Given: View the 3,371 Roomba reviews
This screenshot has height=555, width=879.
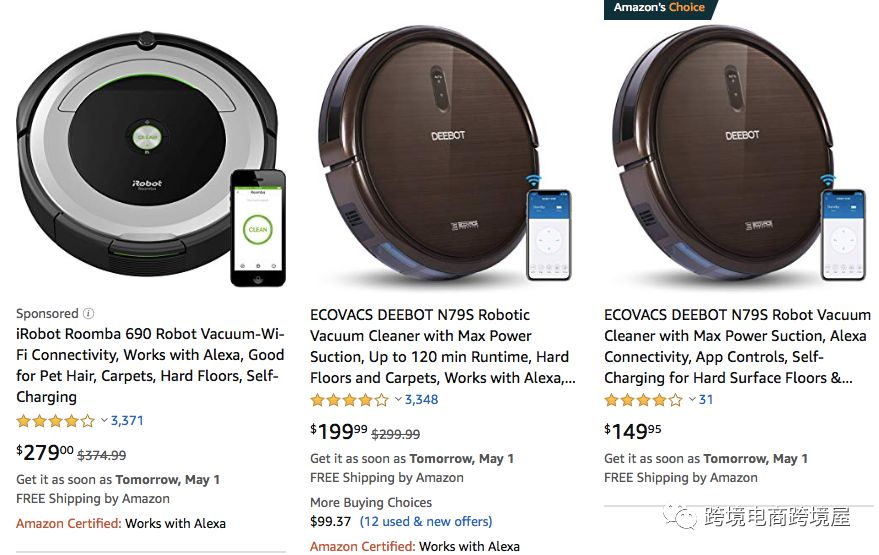Looking at the screenshot, I should tap(127, 421).
